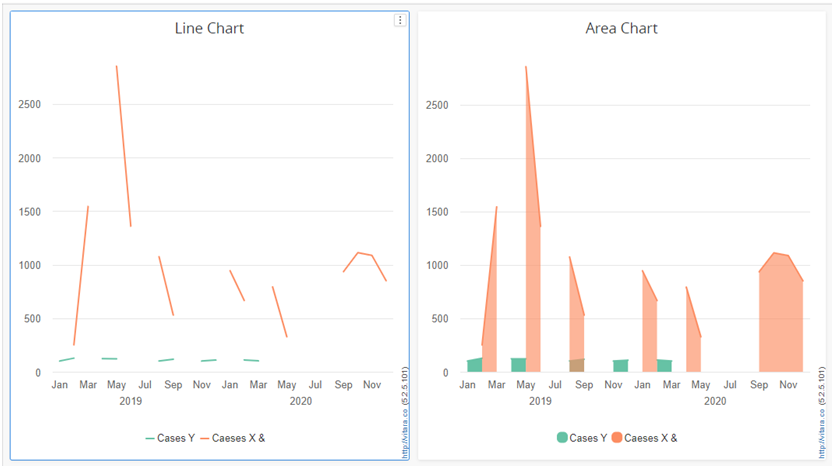Toggle Cases Y series label in Line Chart legend
This screenshot has height=468, width=834.
(176, 437)
